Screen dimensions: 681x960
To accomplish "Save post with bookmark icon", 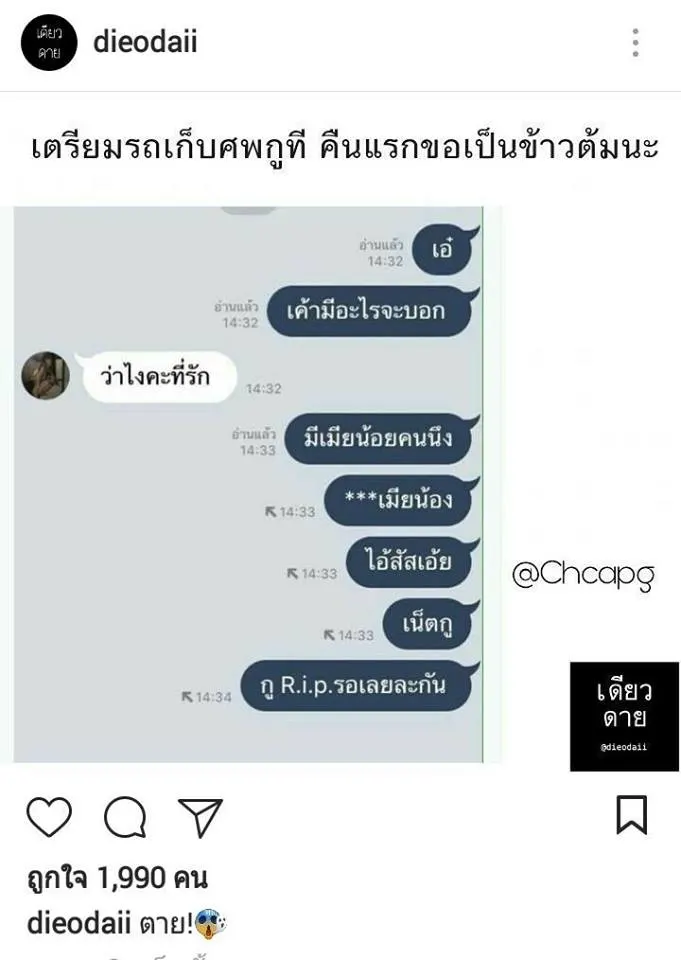I will pyautogui.click(x=631, y=815).
